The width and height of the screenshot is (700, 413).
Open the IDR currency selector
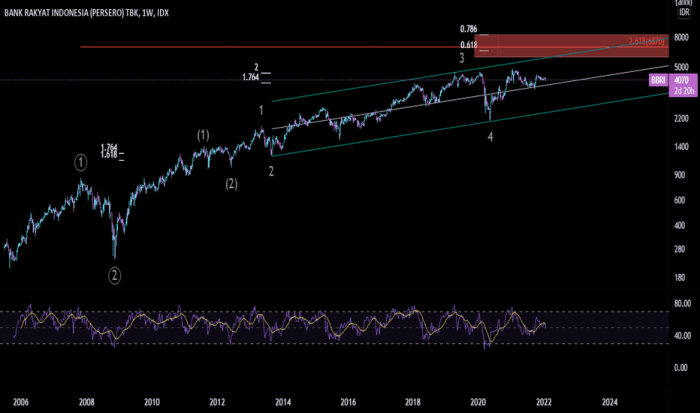click(684, 12)
